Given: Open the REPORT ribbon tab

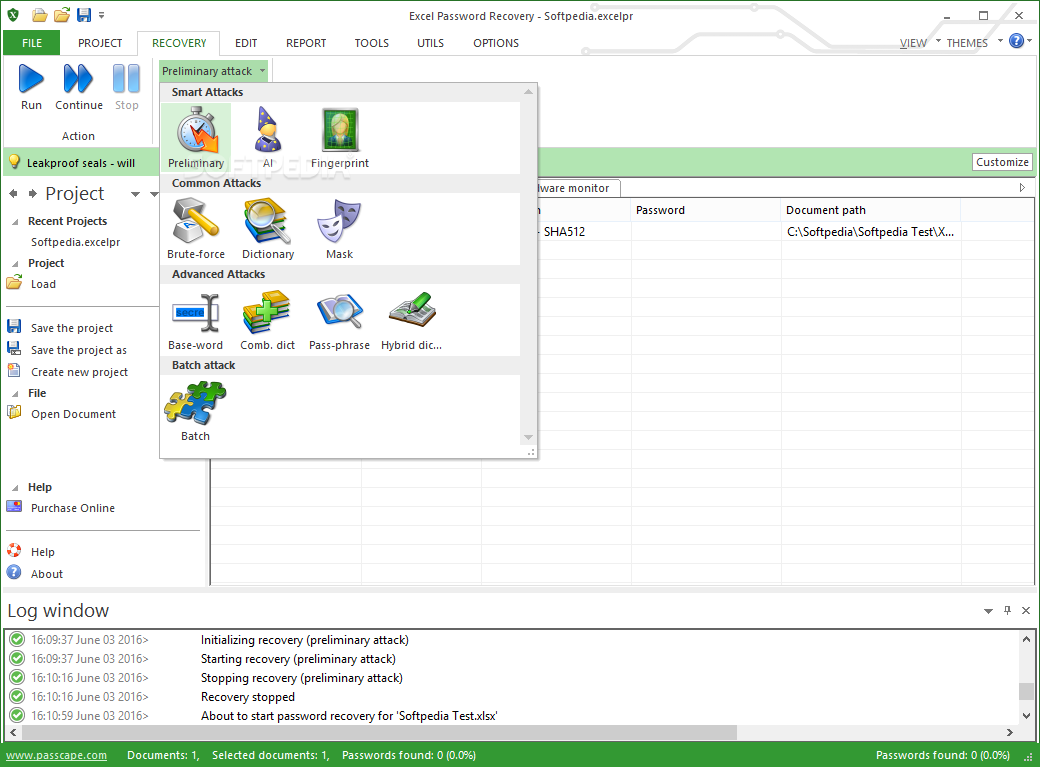Looking at the screenshot, I should (306, 43).
